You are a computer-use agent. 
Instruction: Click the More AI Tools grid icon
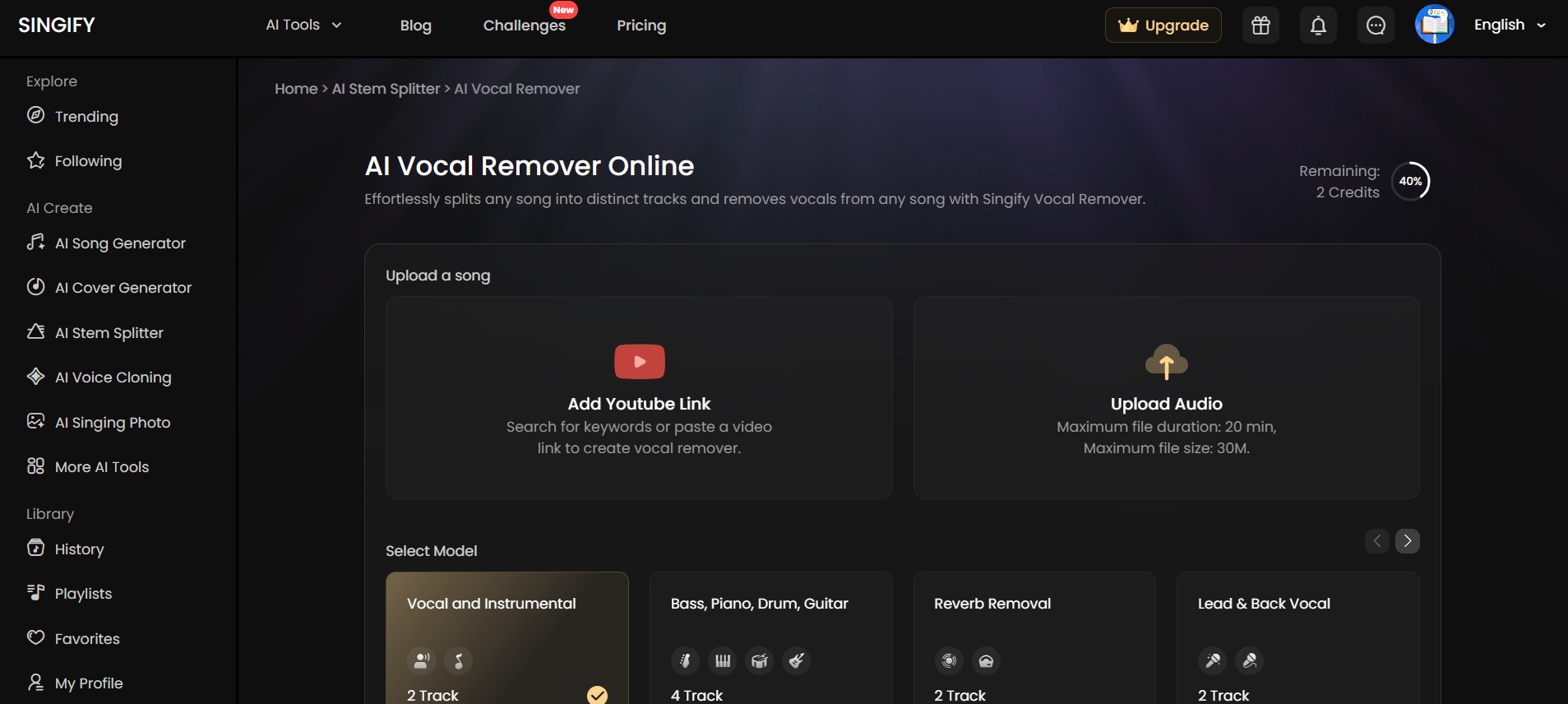click(x=35, y=466)
